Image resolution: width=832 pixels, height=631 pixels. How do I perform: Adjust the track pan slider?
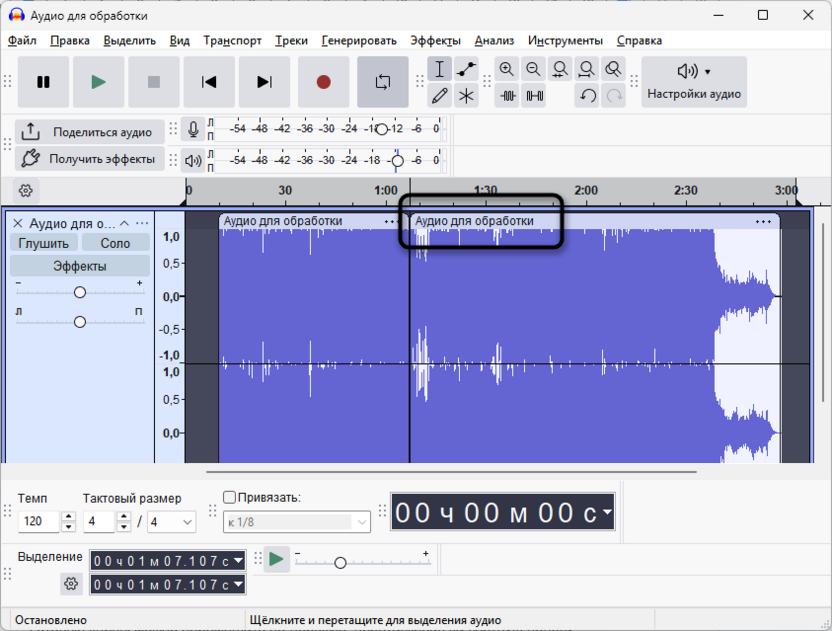tap(79, 322)
